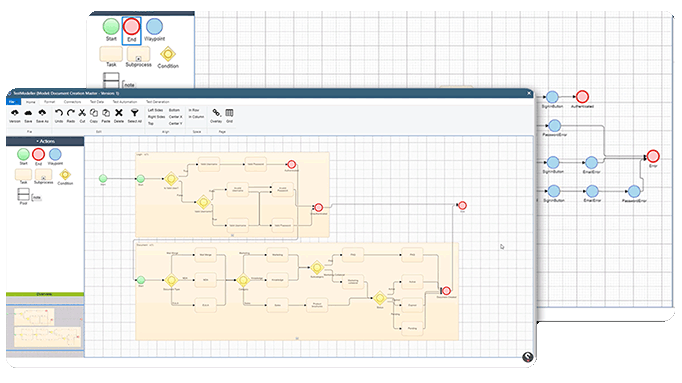The image size is (682, 383).
Task: Space the selection In Column
Action: tap(196, 117)
